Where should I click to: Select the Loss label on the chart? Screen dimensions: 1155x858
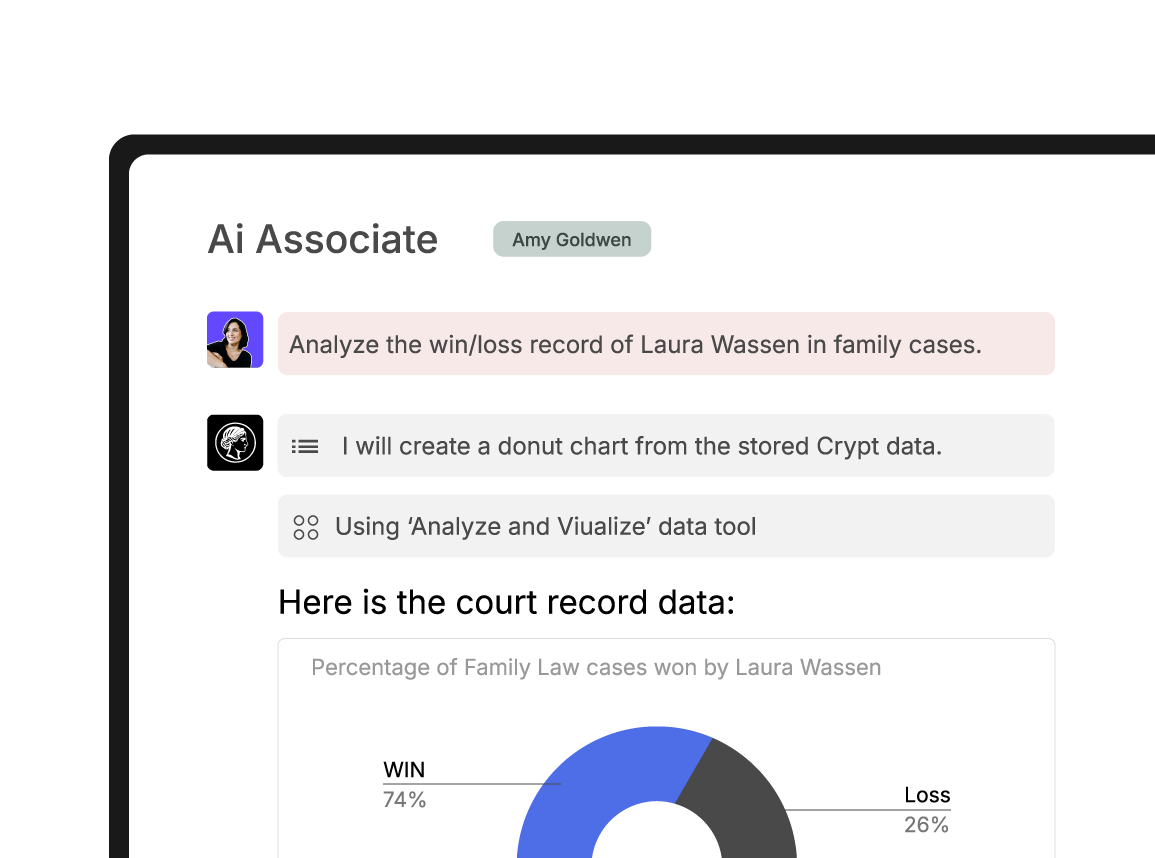(927, 795)
